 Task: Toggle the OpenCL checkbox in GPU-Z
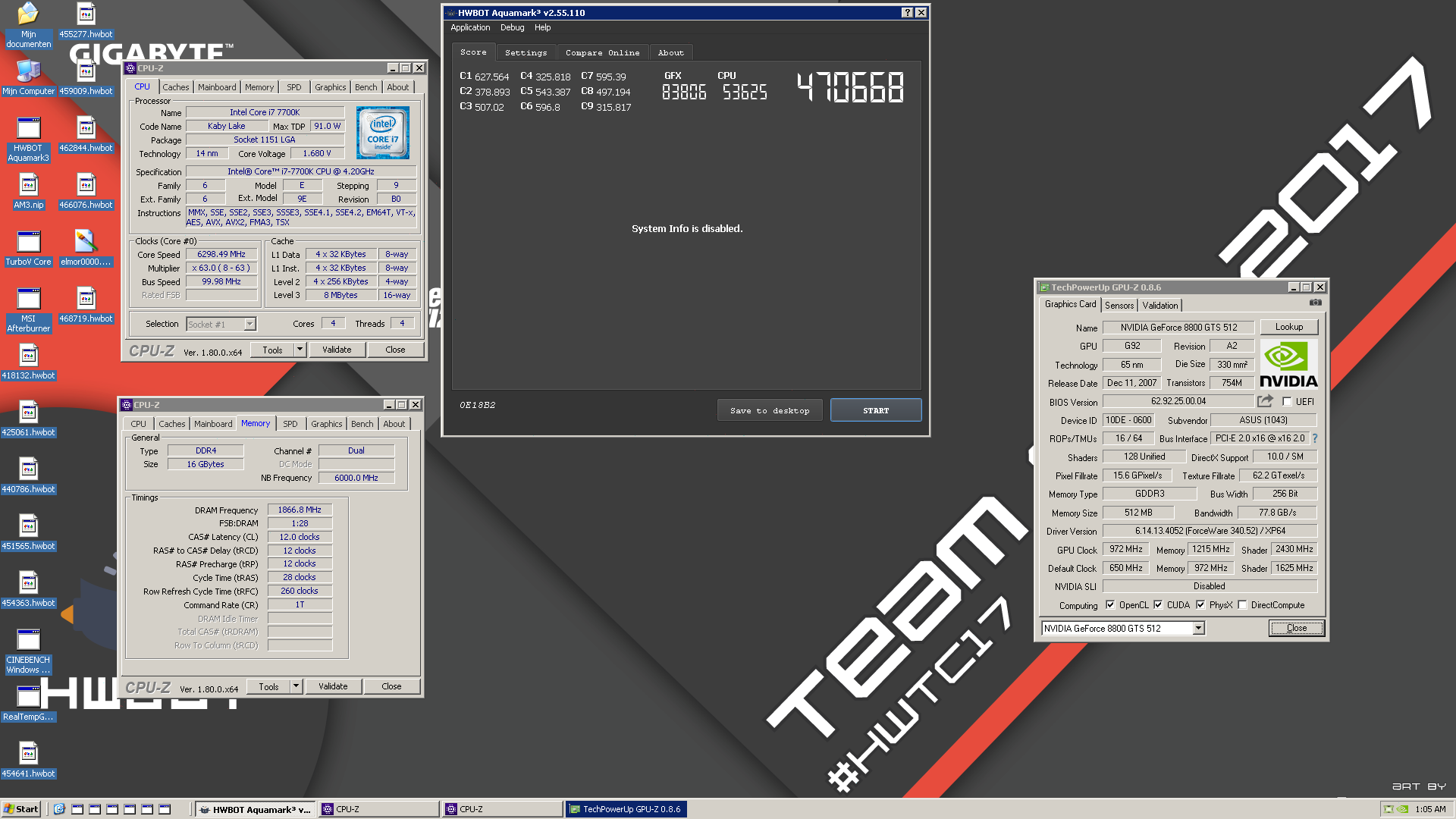pos(1110,605)
